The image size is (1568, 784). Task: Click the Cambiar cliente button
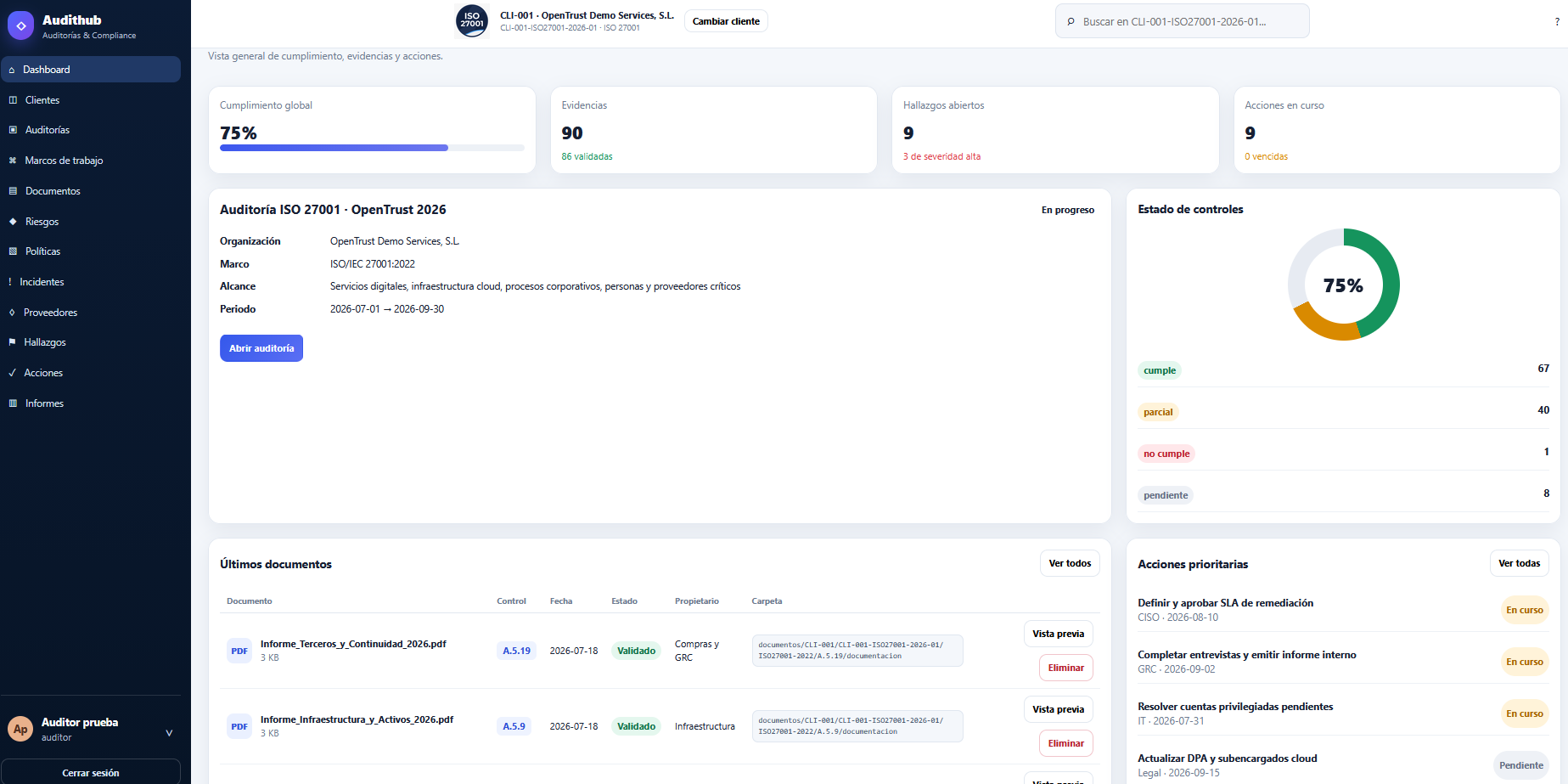tap(726, 21)
